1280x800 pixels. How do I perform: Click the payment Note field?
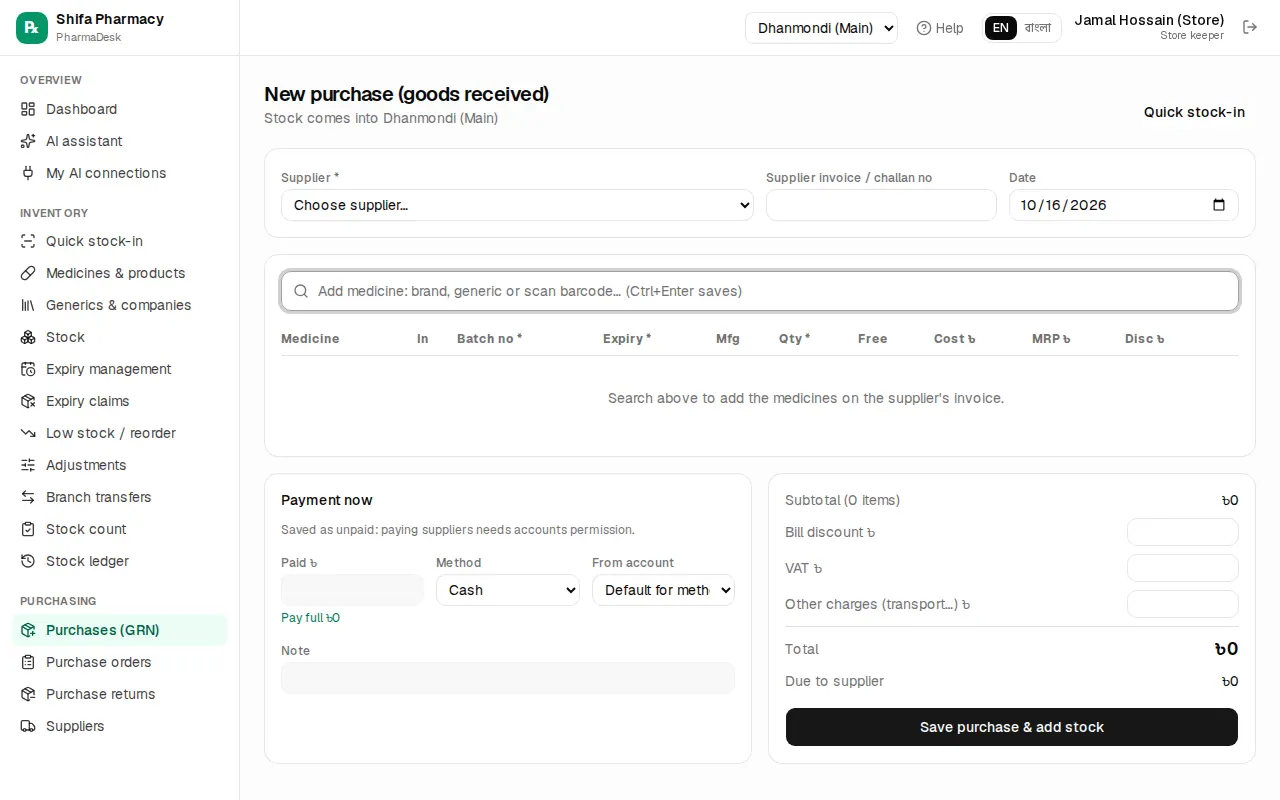tap(508, 678)
